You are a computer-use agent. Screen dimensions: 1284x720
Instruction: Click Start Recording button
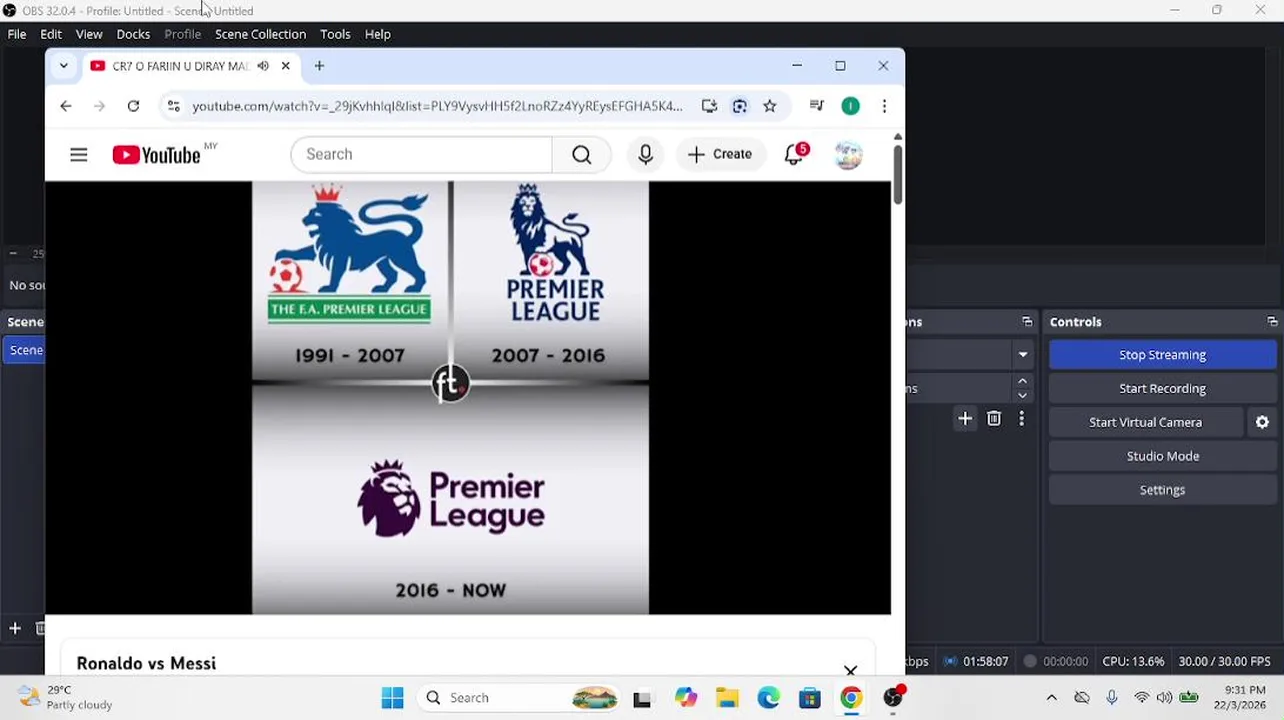(x=1162, y=389)
